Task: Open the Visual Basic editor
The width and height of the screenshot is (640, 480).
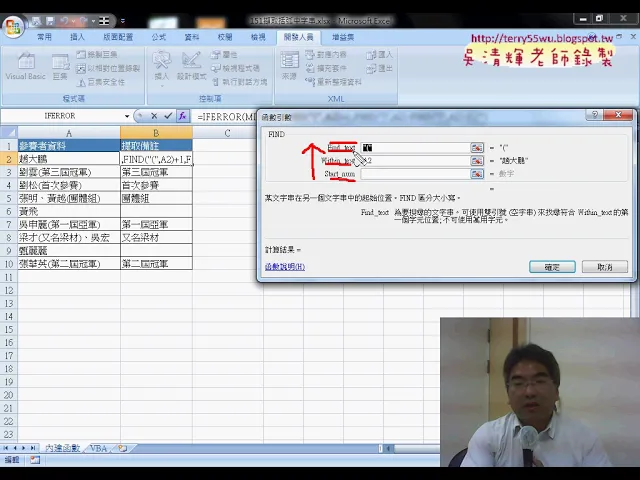Action: [25, 66]
